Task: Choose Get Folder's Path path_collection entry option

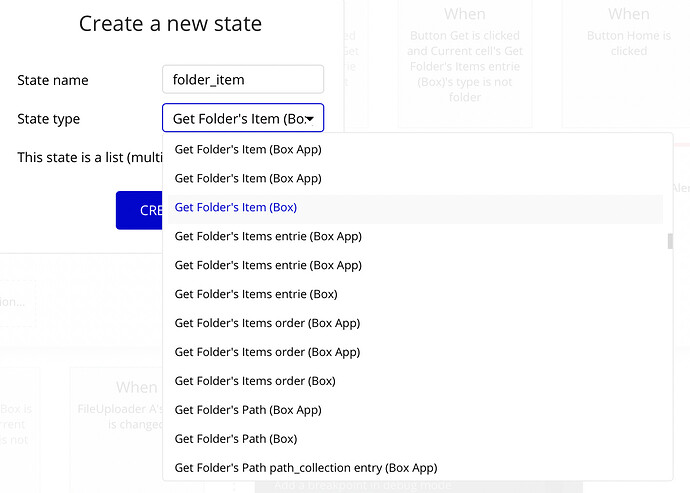Action: pyautogui.click(x=415, y=467)
